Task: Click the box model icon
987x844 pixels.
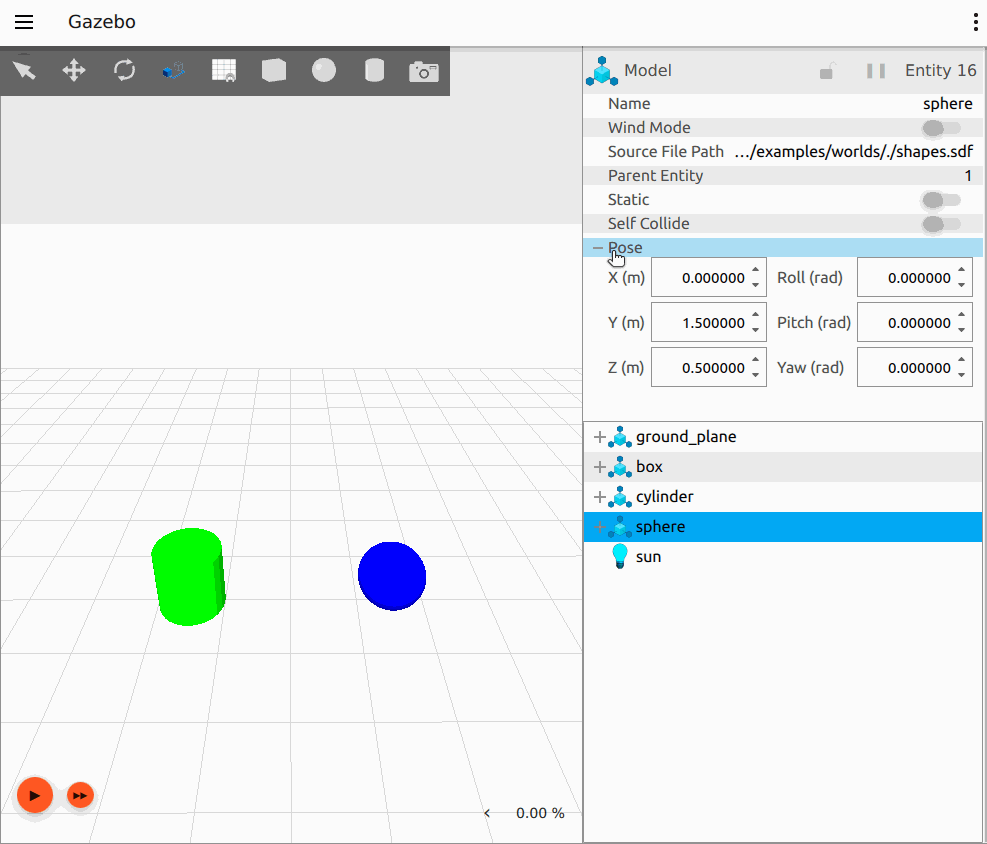Action: [x=620, y=467]
